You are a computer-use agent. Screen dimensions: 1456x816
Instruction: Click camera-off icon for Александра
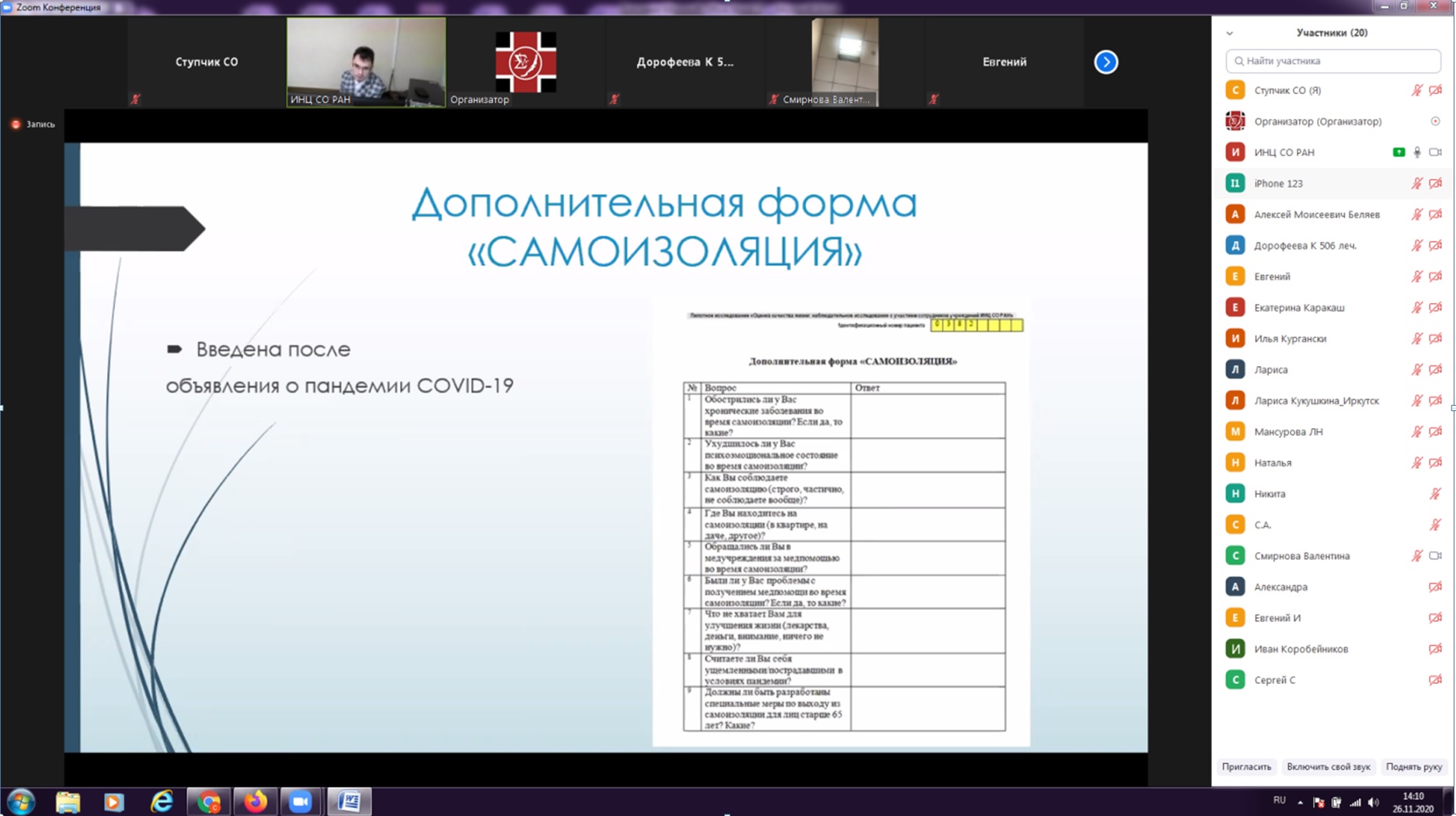coord(1435,587)
